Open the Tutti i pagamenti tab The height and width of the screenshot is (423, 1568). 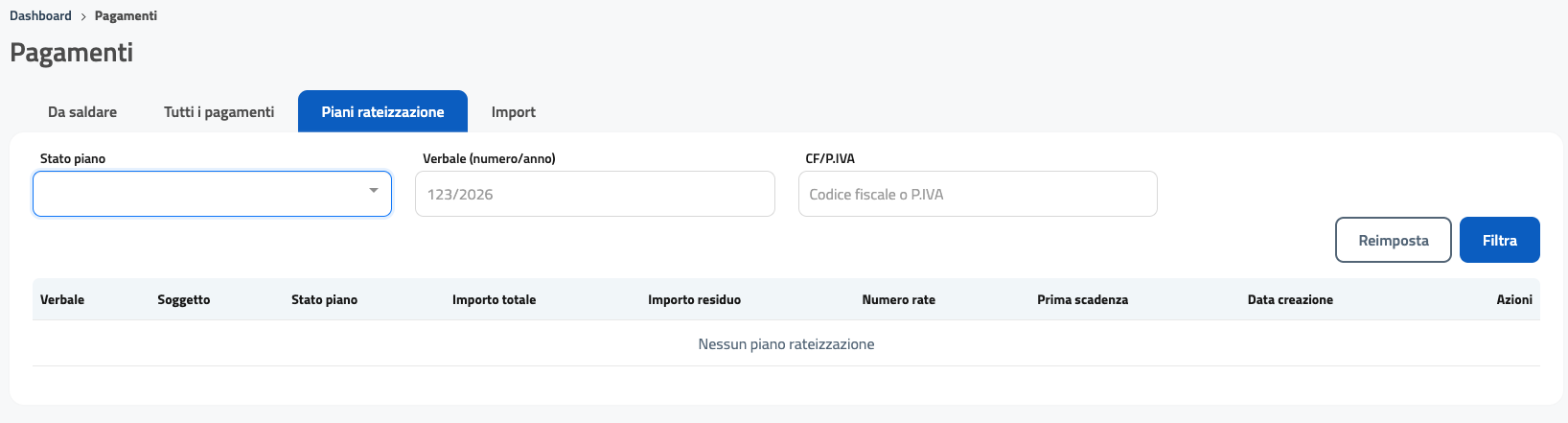pyautogui.click(x=219, y=112)
